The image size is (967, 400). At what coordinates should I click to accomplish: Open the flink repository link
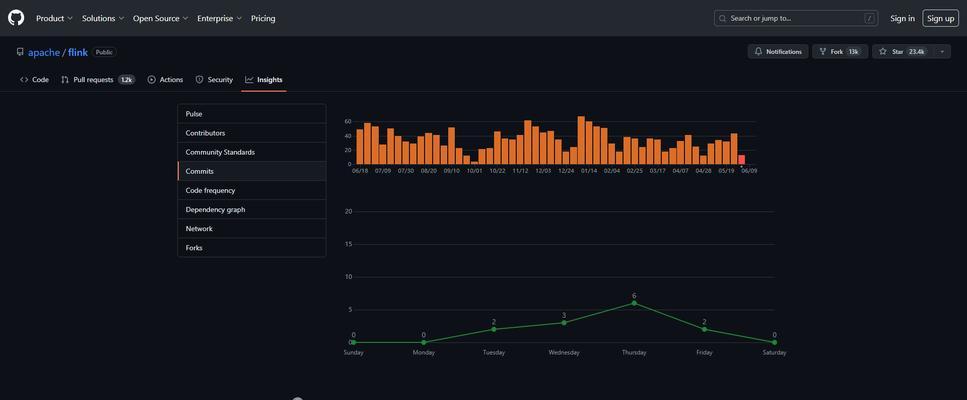coord(78,52)
